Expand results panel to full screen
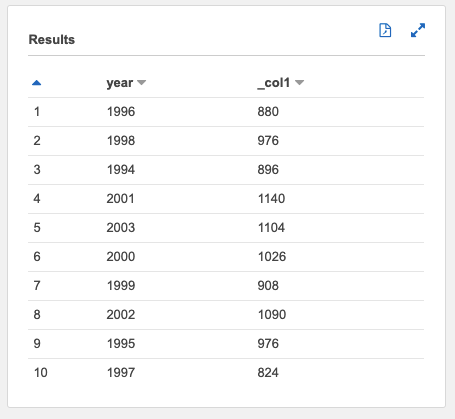The height and width of the screenshot is (419, 455). pyautogui.click(x=418, y=30)
